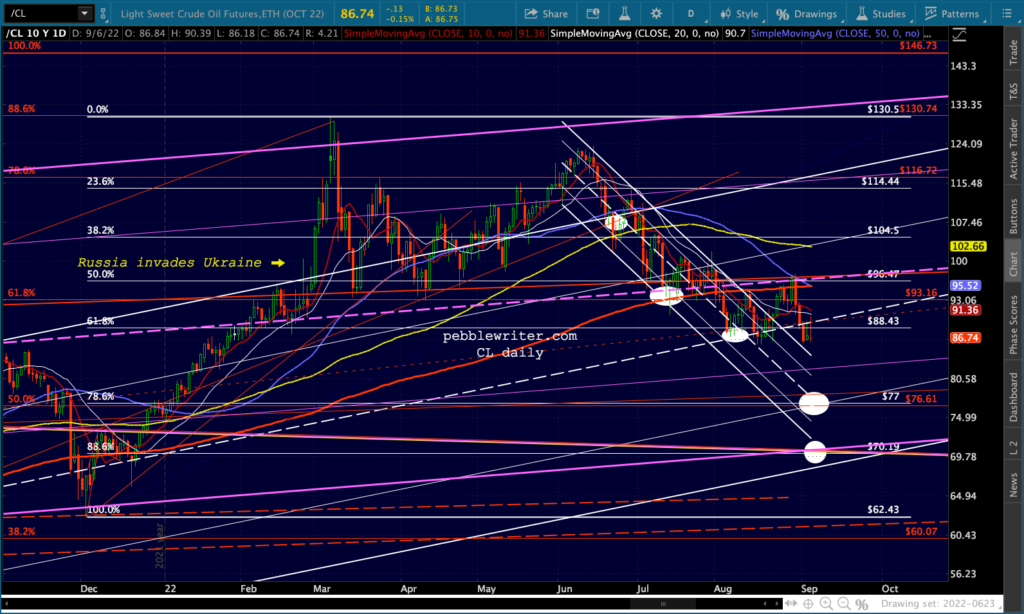1024x614 pixels.
Task: Click the last price 86.74 in header
Action: click(357, 14)
